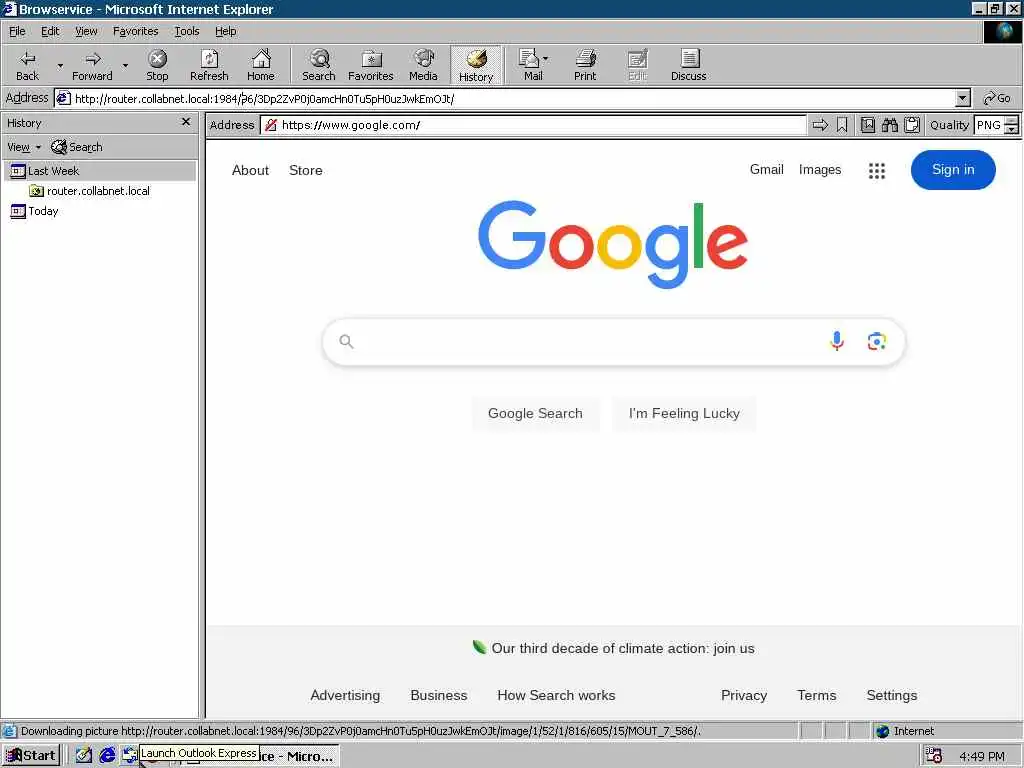1024x768 pixels.
Task: Click the voice search microphone icon
Action: coord(837,341)
